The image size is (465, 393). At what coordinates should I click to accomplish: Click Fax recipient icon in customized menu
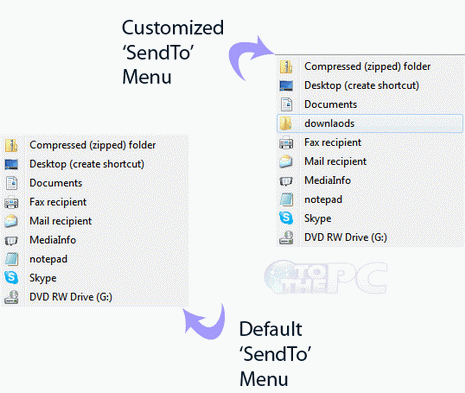[x=286, y=143]
